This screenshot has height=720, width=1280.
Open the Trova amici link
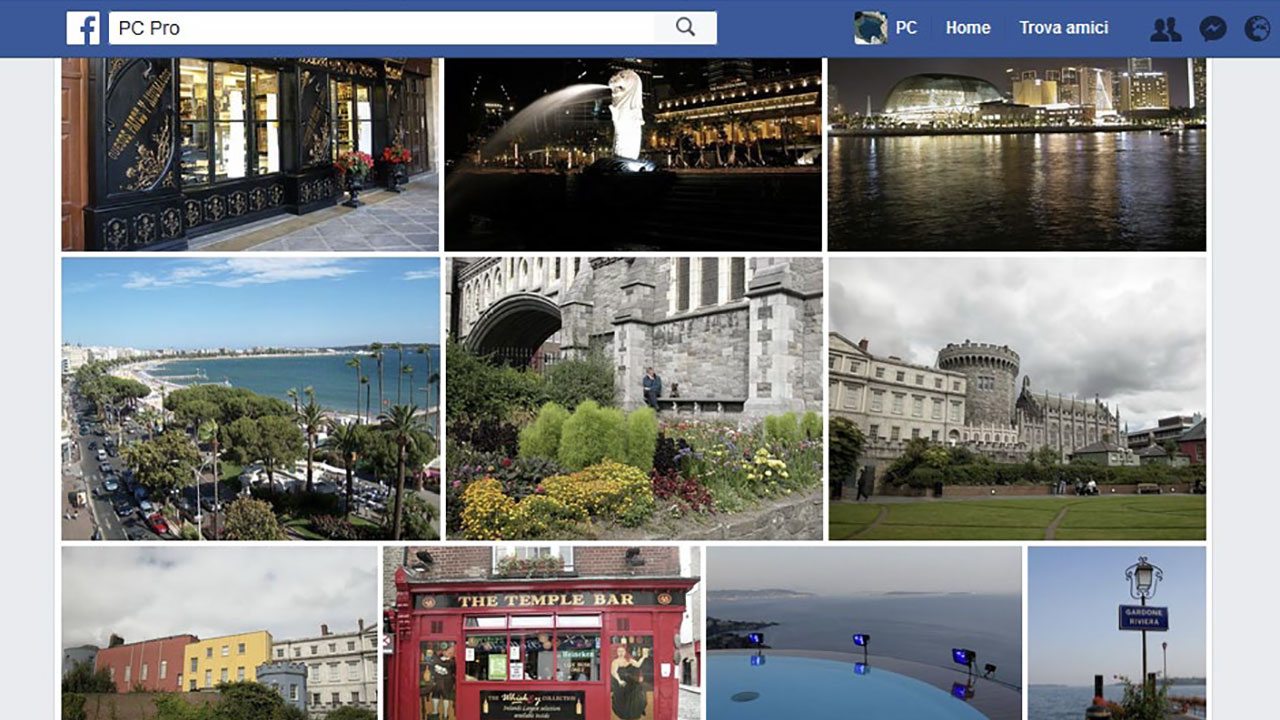click(x=1063, y=28)
